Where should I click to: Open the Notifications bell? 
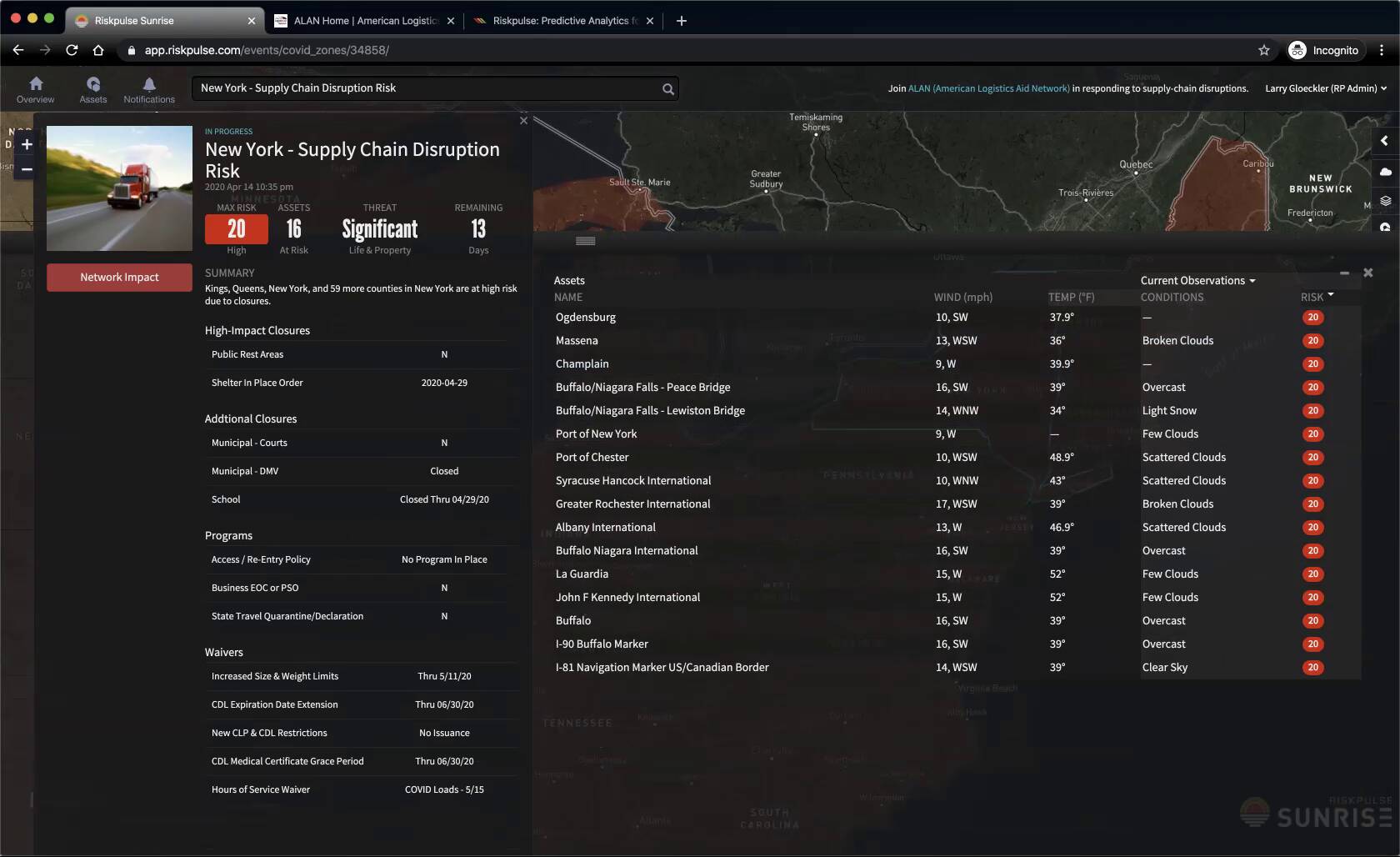pos(149,89)
